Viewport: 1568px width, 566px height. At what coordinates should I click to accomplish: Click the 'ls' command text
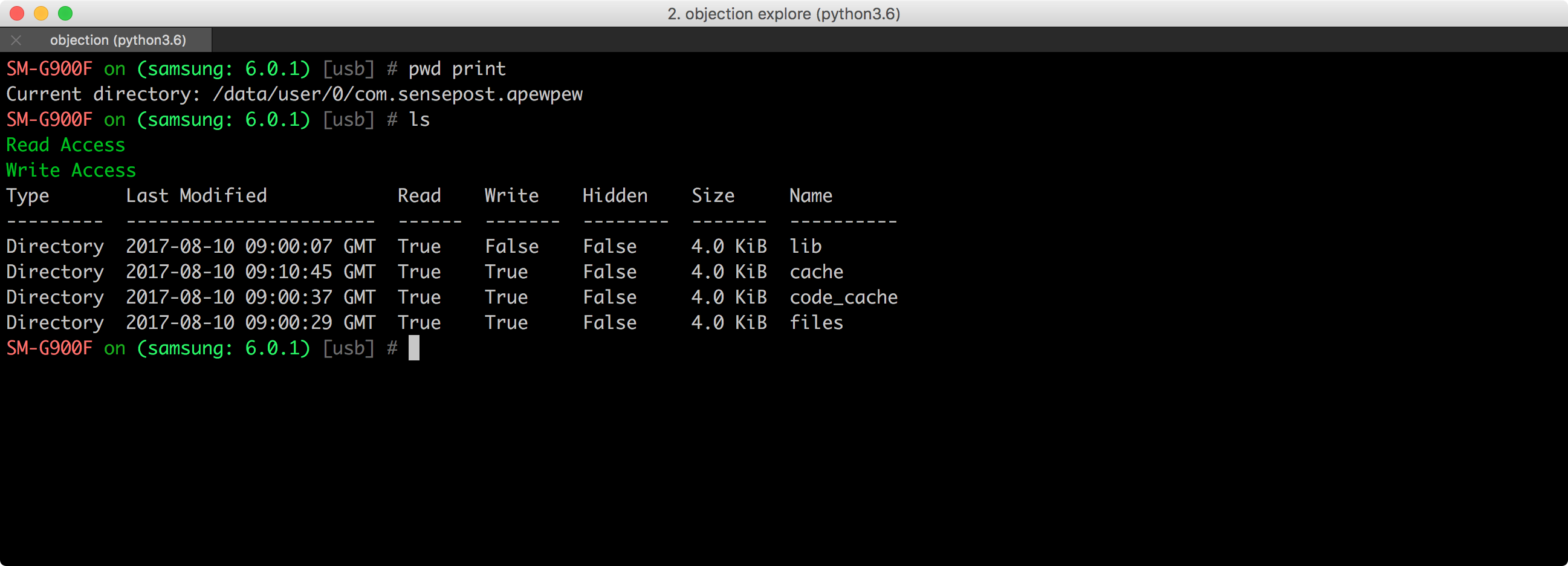coord(419,119)
